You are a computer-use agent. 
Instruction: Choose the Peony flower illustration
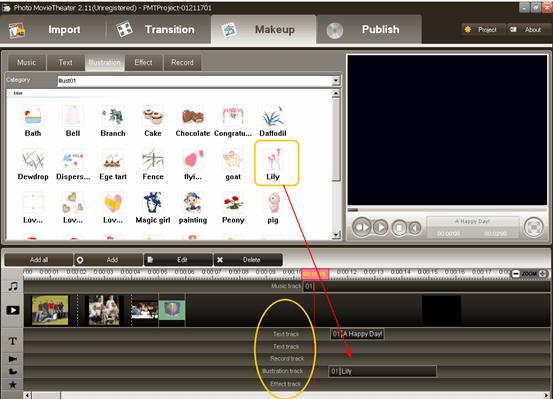click(233, 202)
